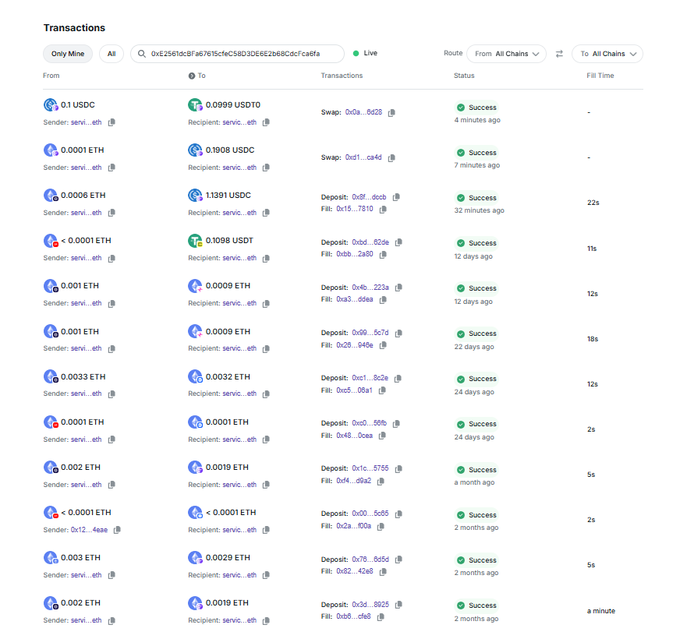This screenshot has width=680, height=639.
Task: Open swap transaction 0xd1...ca4d
Action: pyautogui.click(x=363, y=157)
